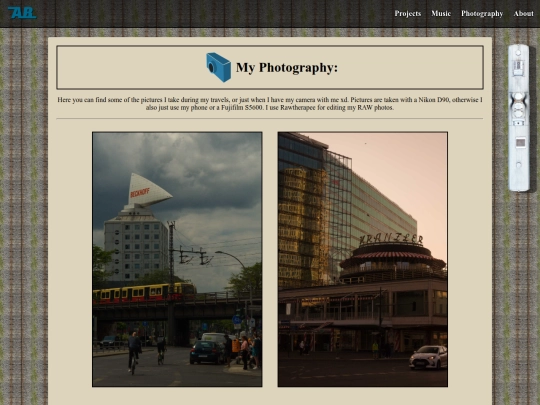Click the metal remote-style scroll widget

(x=519, y=118)
